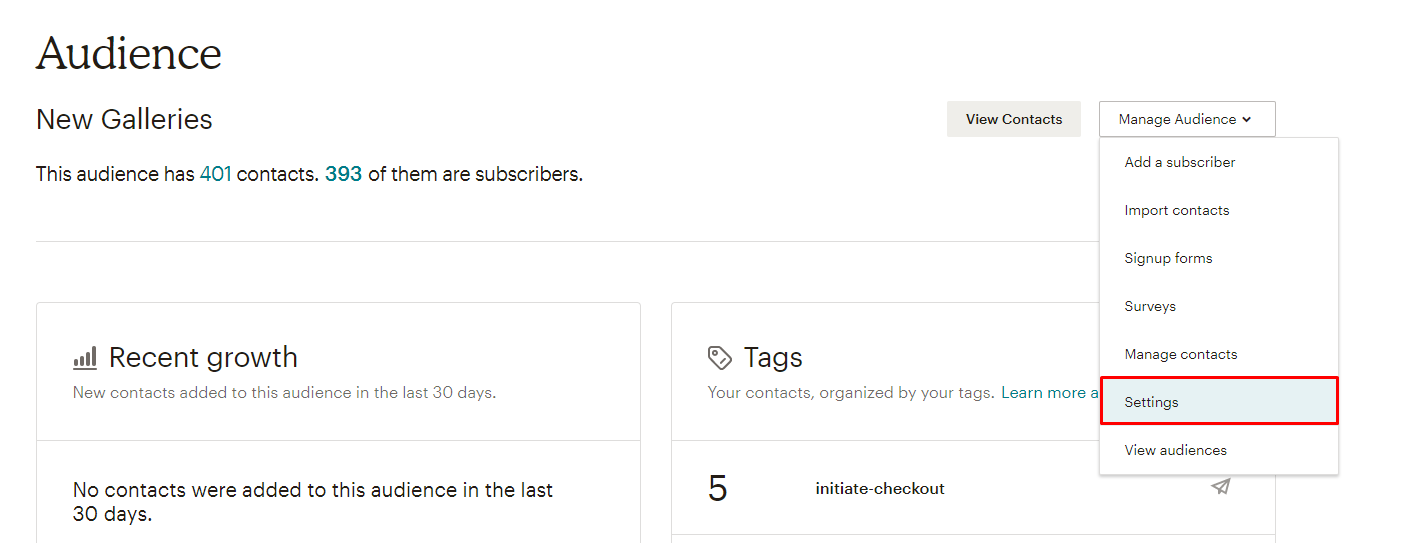Click the Audience page heading

click(129, 54)
